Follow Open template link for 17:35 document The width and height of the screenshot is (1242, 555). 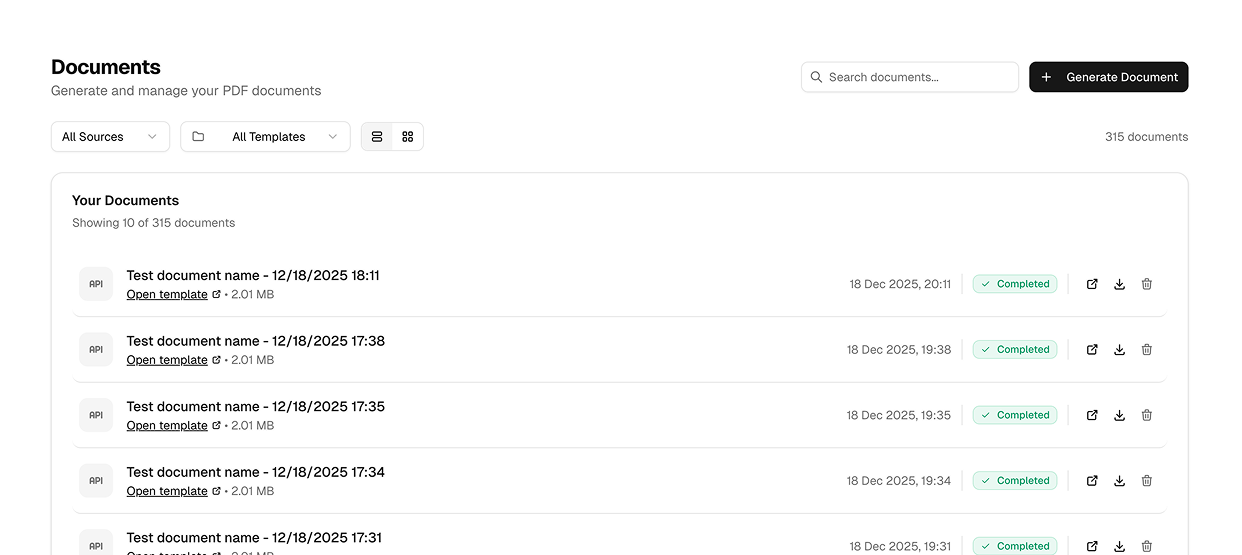pos(167,426)
